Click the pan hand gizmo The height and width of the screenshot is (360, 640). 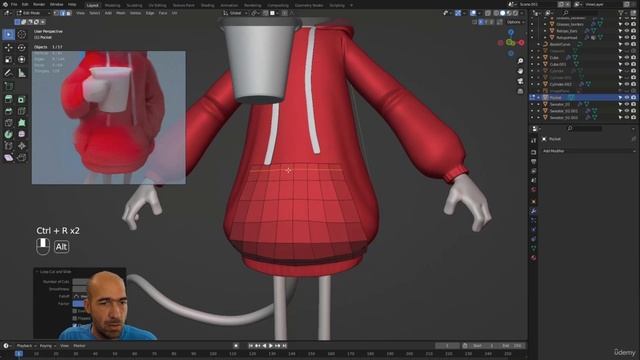pyautogui.click(x=520, y=71)
